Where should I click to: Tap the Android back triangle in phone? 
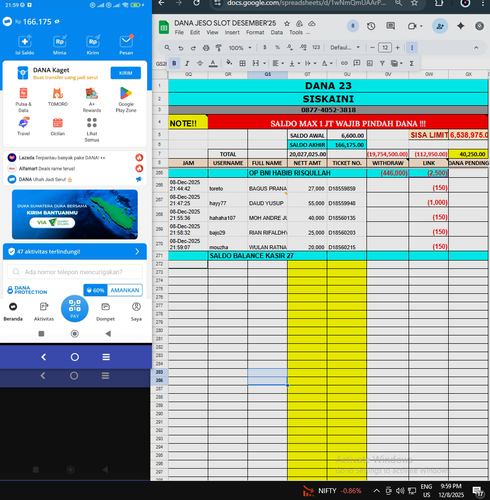[x=108, y=334]
